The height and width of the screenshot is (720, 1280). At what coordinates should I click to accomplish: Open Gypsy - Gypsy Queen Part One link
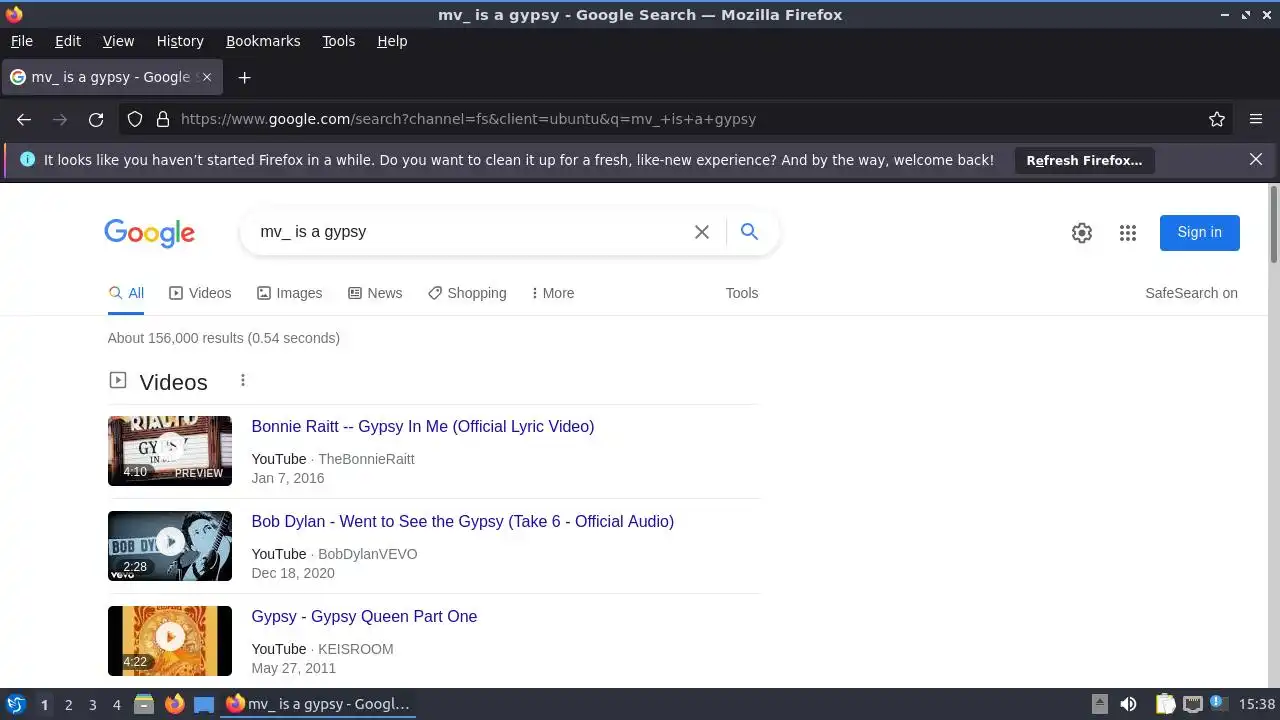pyautogui.click(x=364, y=616)
